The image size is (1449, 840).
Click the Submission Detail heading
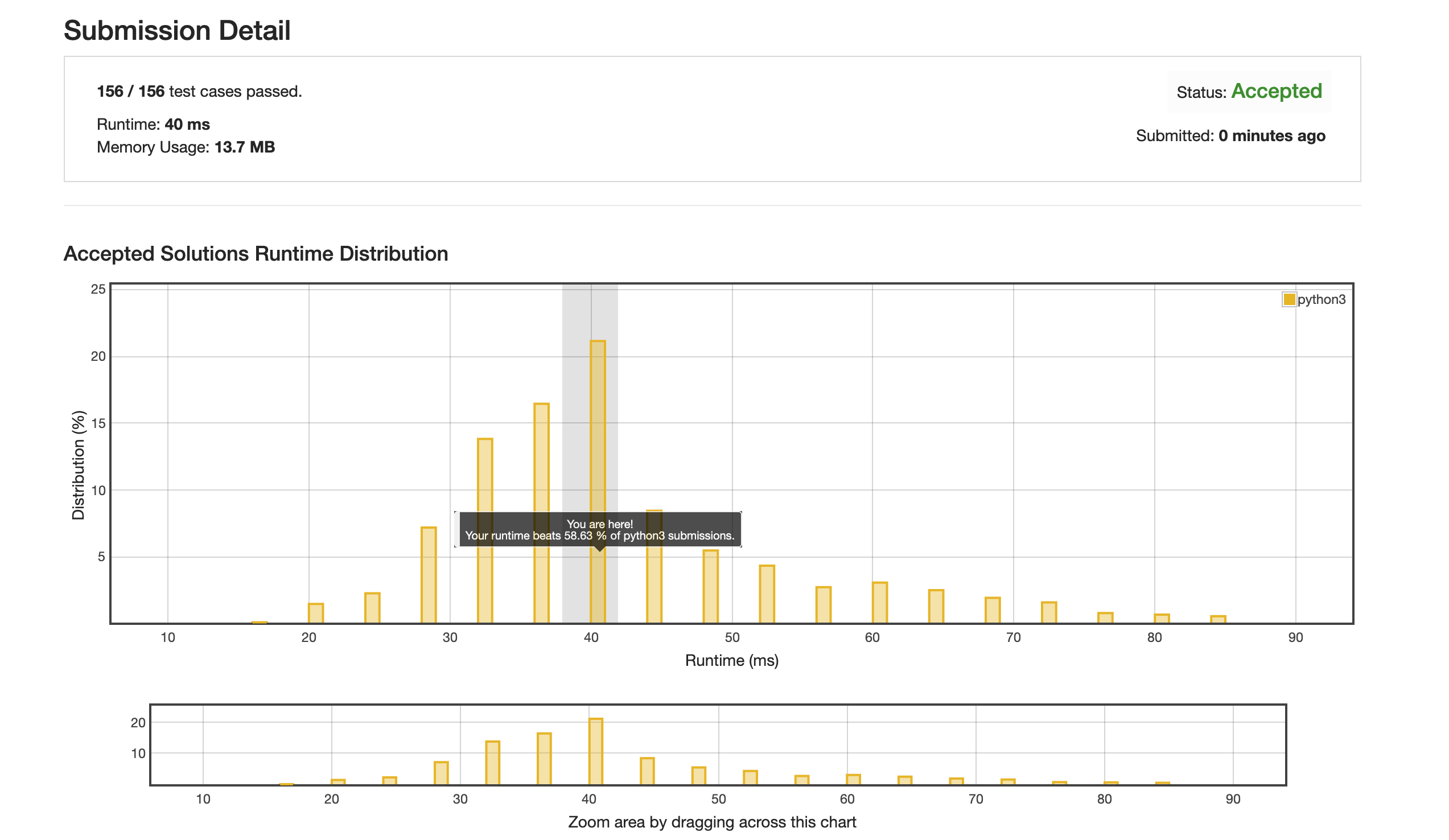[177, 31]
